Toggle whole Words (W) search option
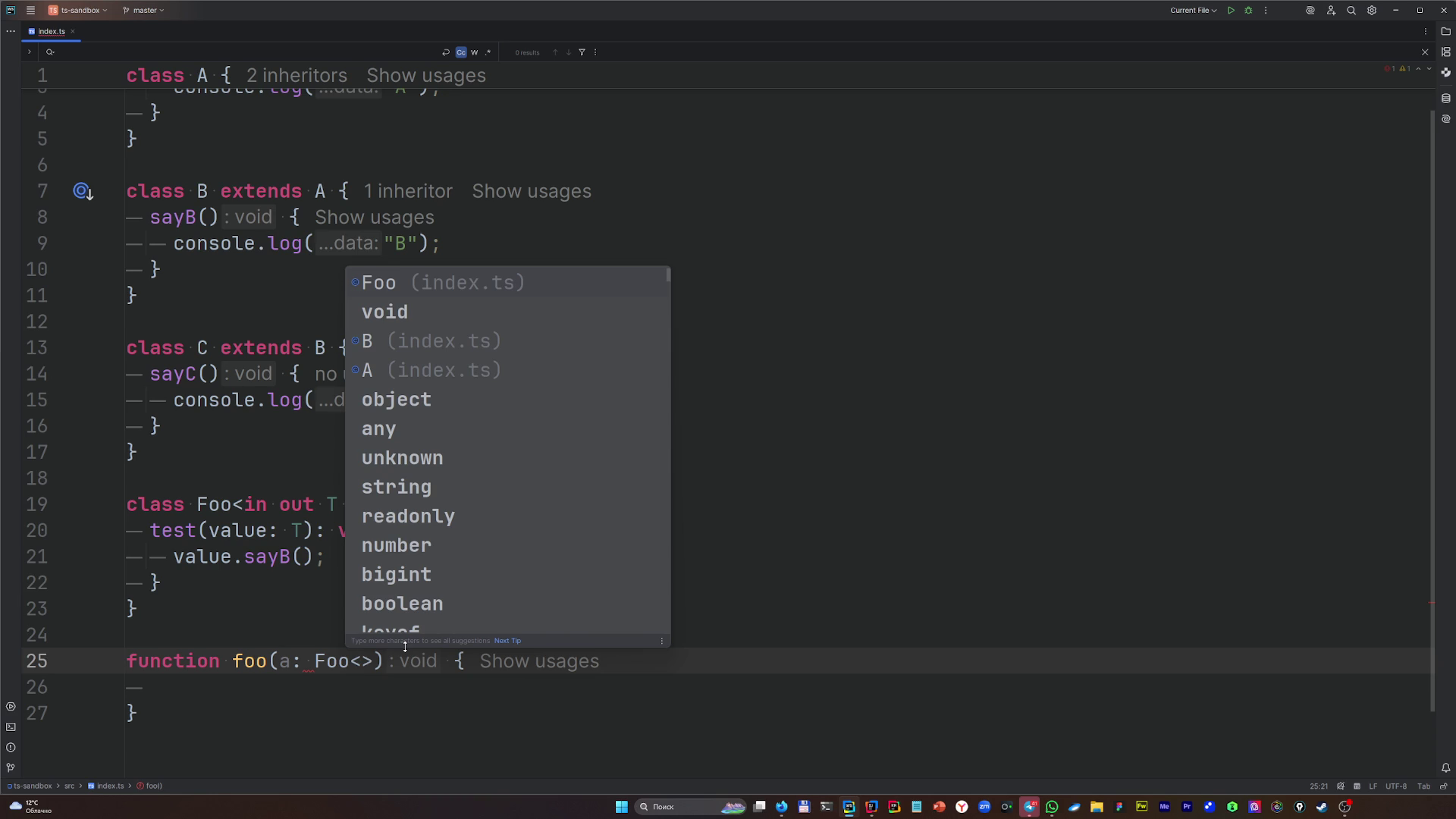The width and height of the screenshot is (1456, 819). click(x=474, y=52)
